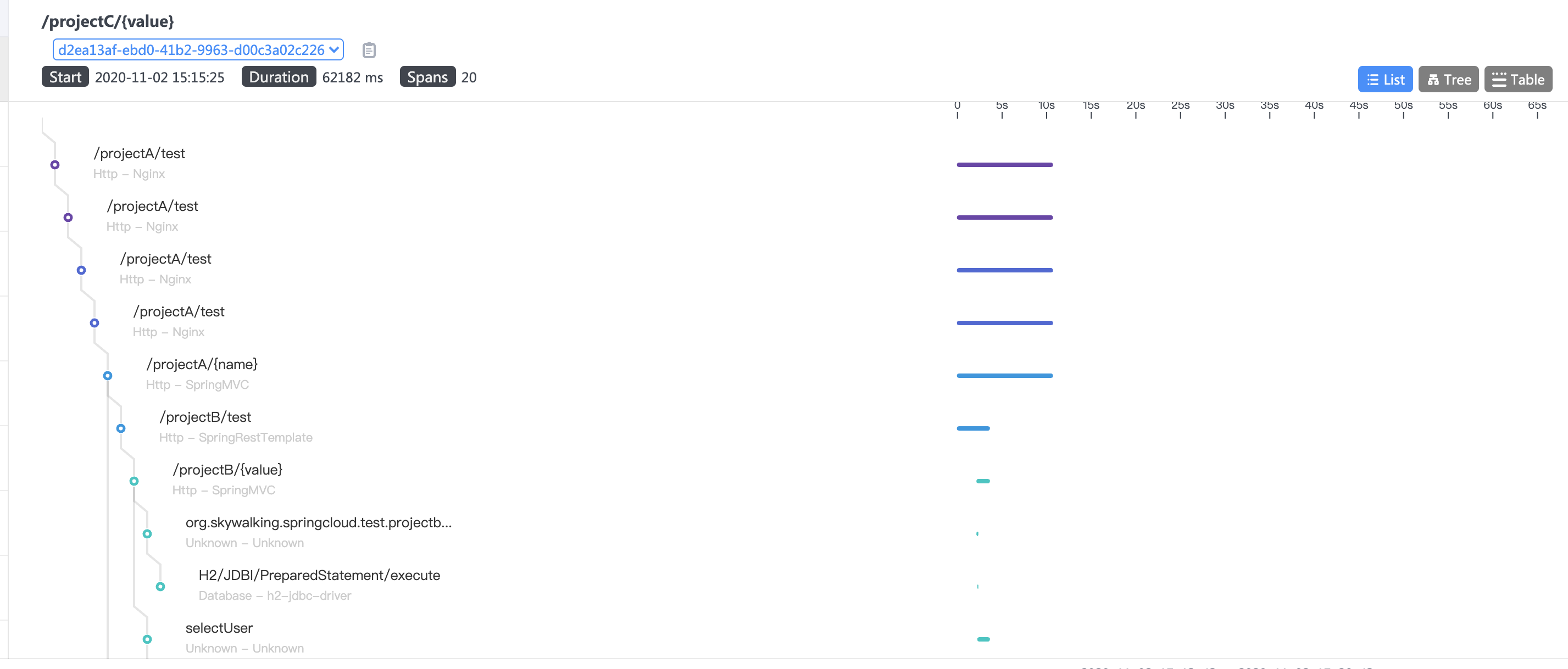Click the Spans count badge
This screenshot has width=1568, height=669.
pos(427,77)
